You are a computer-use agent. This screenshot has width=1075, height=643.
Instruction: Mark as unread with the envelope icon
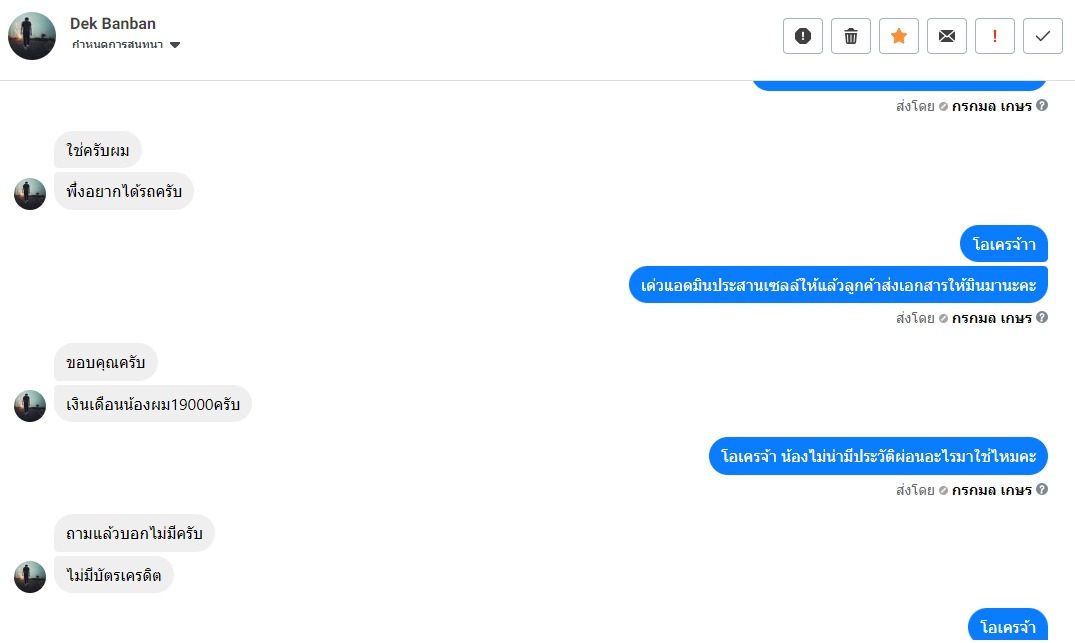tap(947, 36)
